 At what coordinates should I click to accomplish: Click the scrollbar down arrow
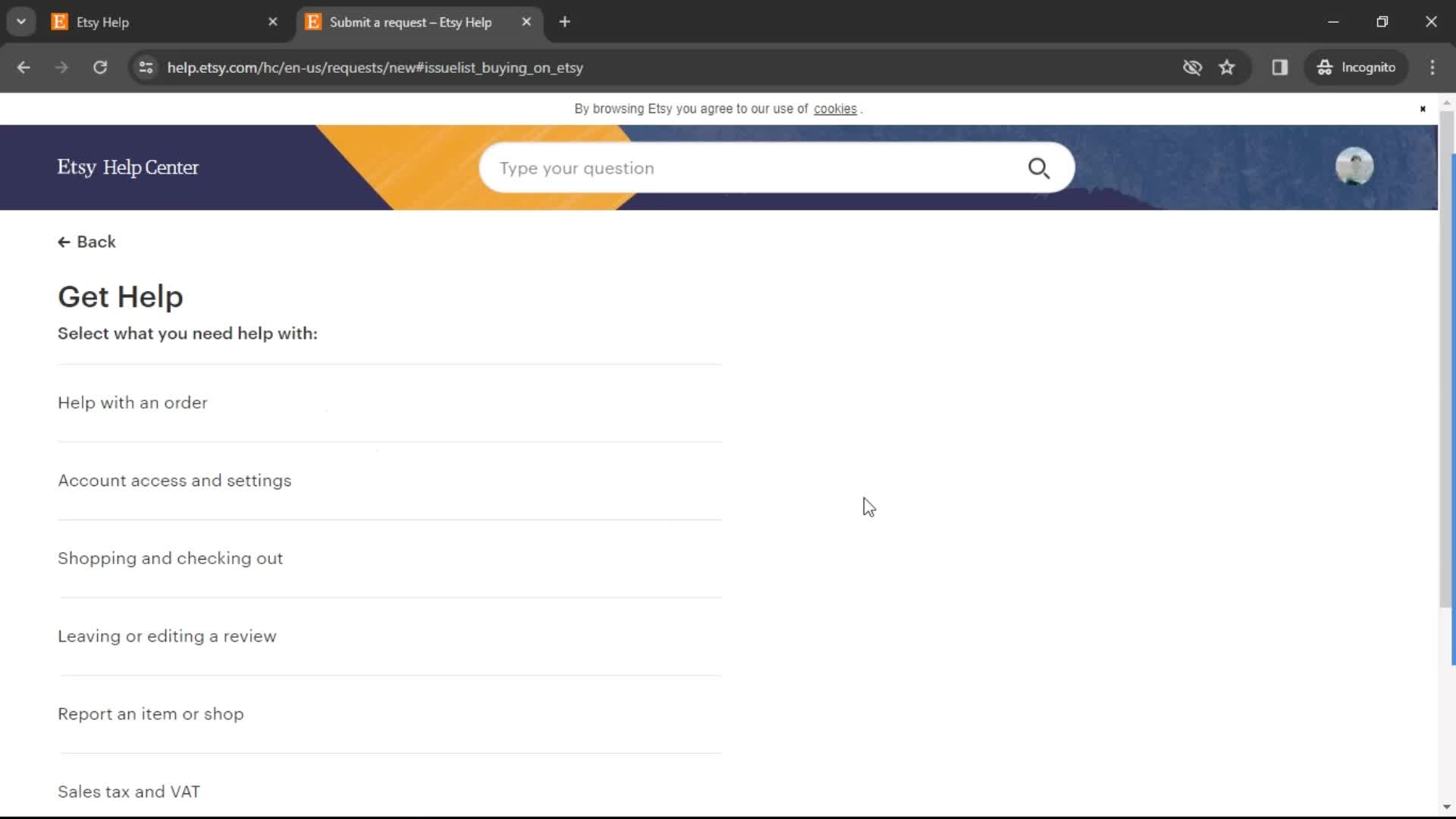[1447, 807]
